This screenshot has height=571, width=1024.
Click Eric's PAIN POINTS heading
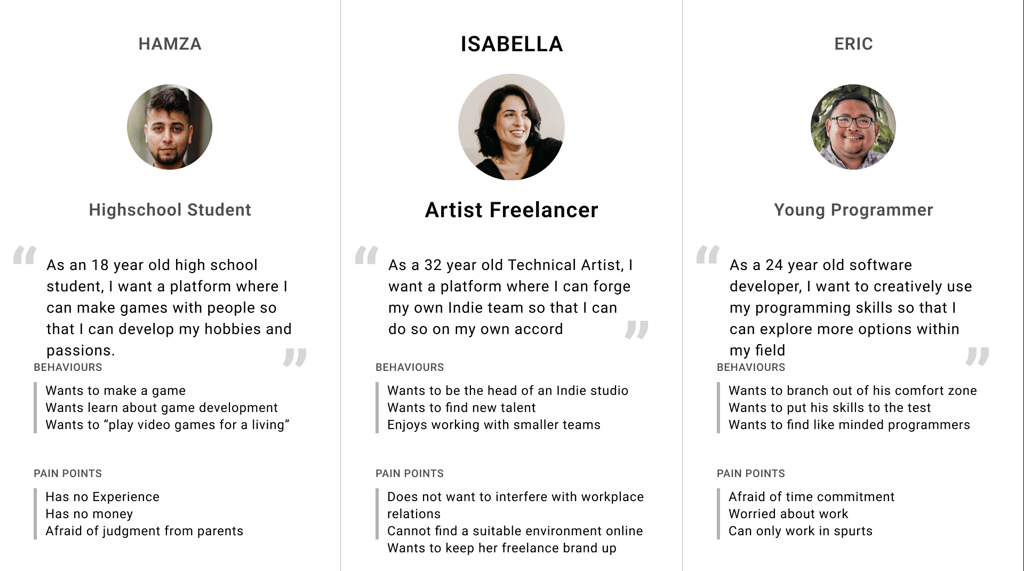751,473
